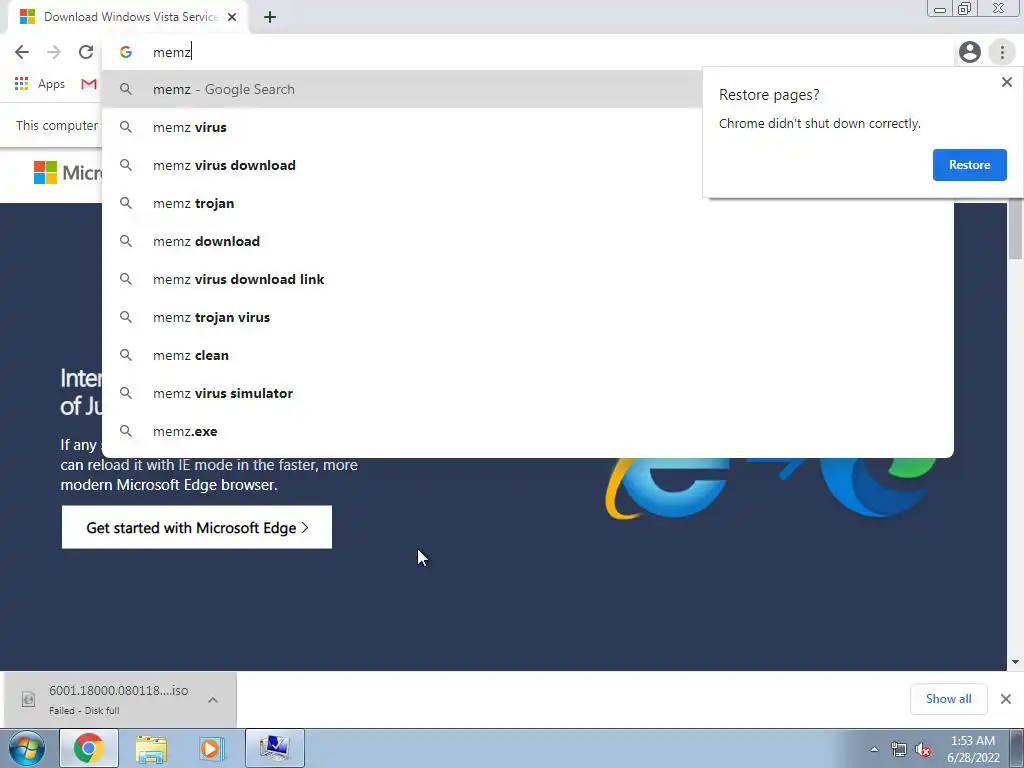1024x768 pixels.
Task: Open Chrome's three-dot menu
Action: 1002,52
